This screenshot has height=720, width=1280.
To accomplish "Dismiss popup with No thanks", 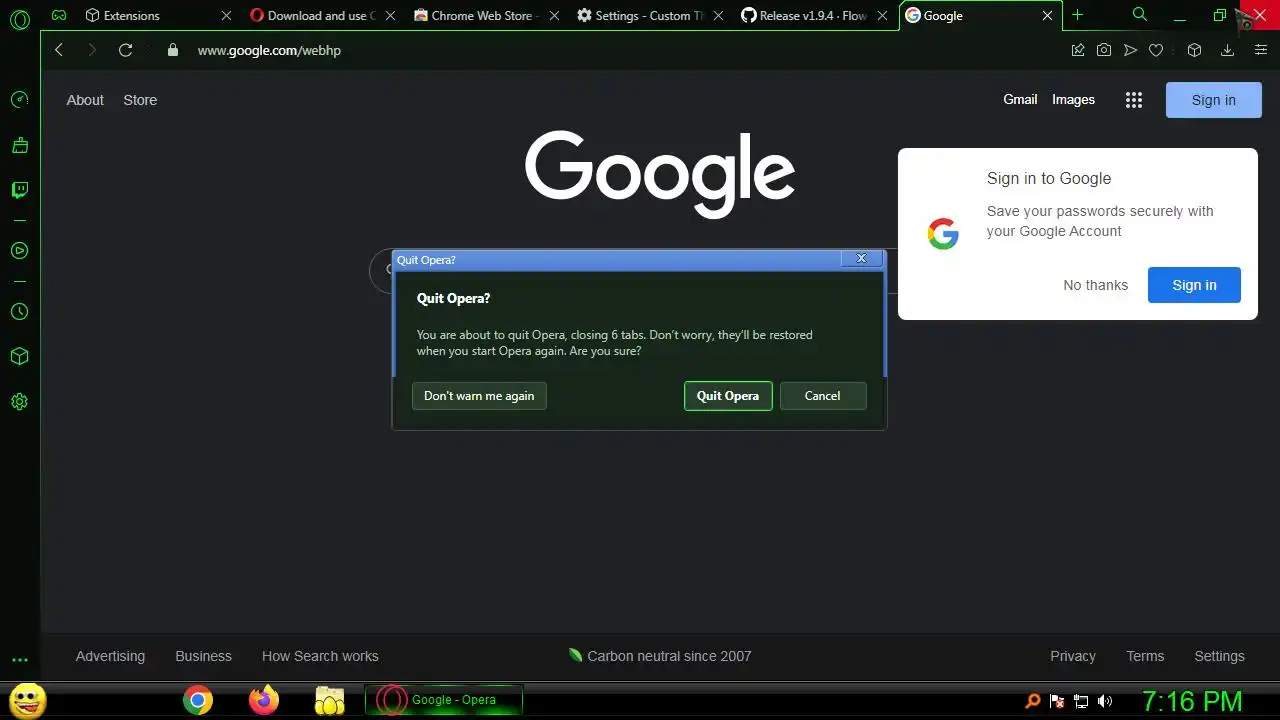I will [x=1095, y=285].
